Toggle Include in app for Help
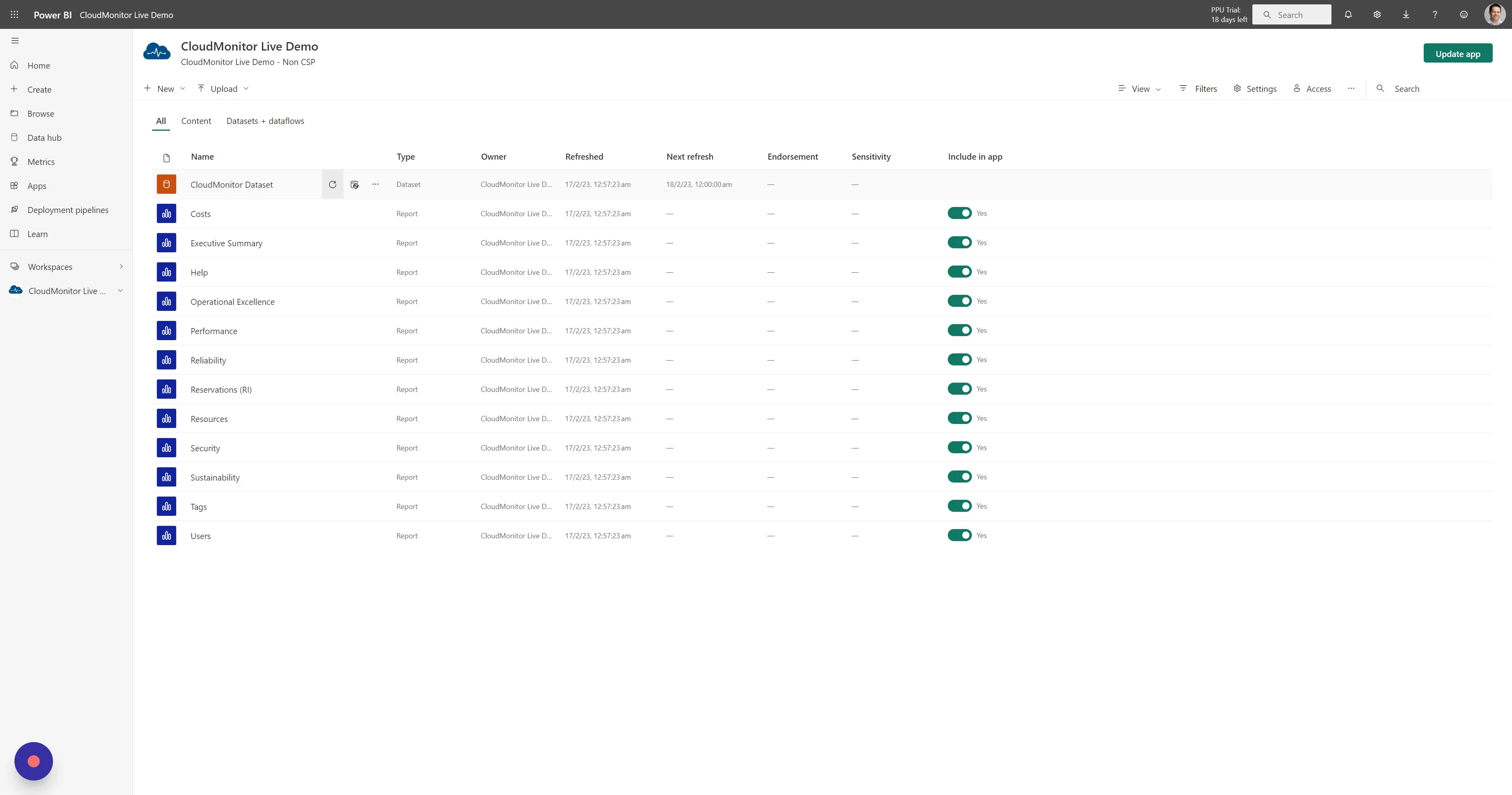The height and width of the screenshot is (795, 1512). [960, 272]
